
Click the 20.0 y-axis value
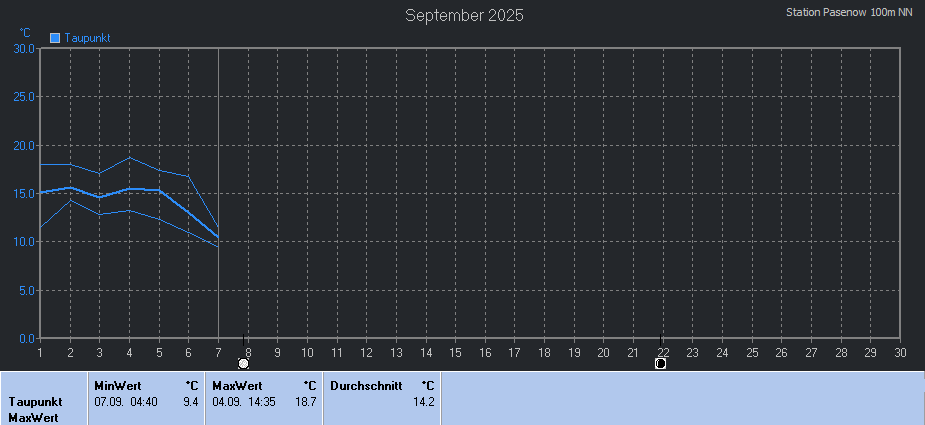pos(24,145)
